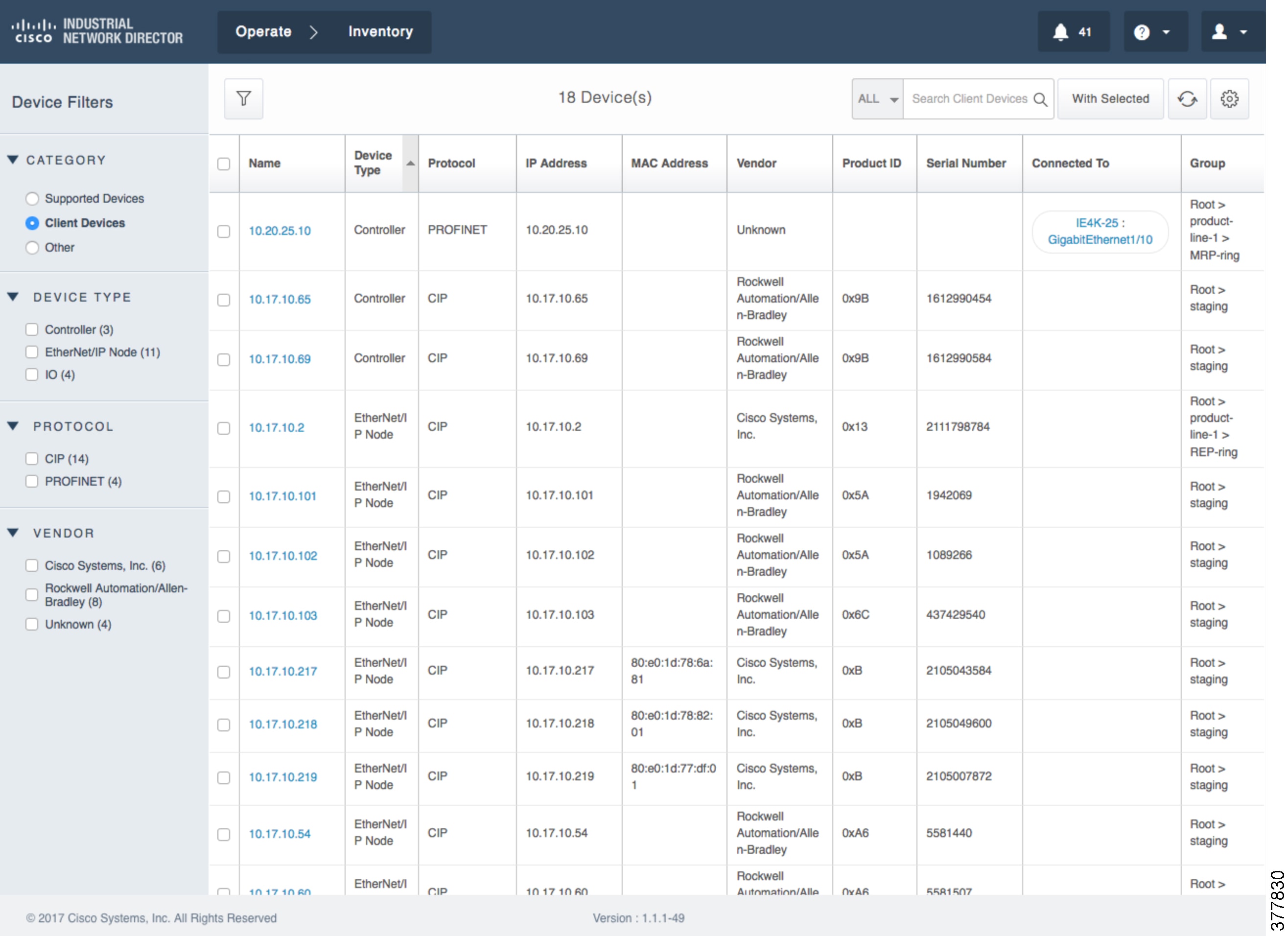Check the Rockwell Automation/Allen-Bradley (8) filter
This screenshot has width=1288, height=936.
tap(32, 595)
